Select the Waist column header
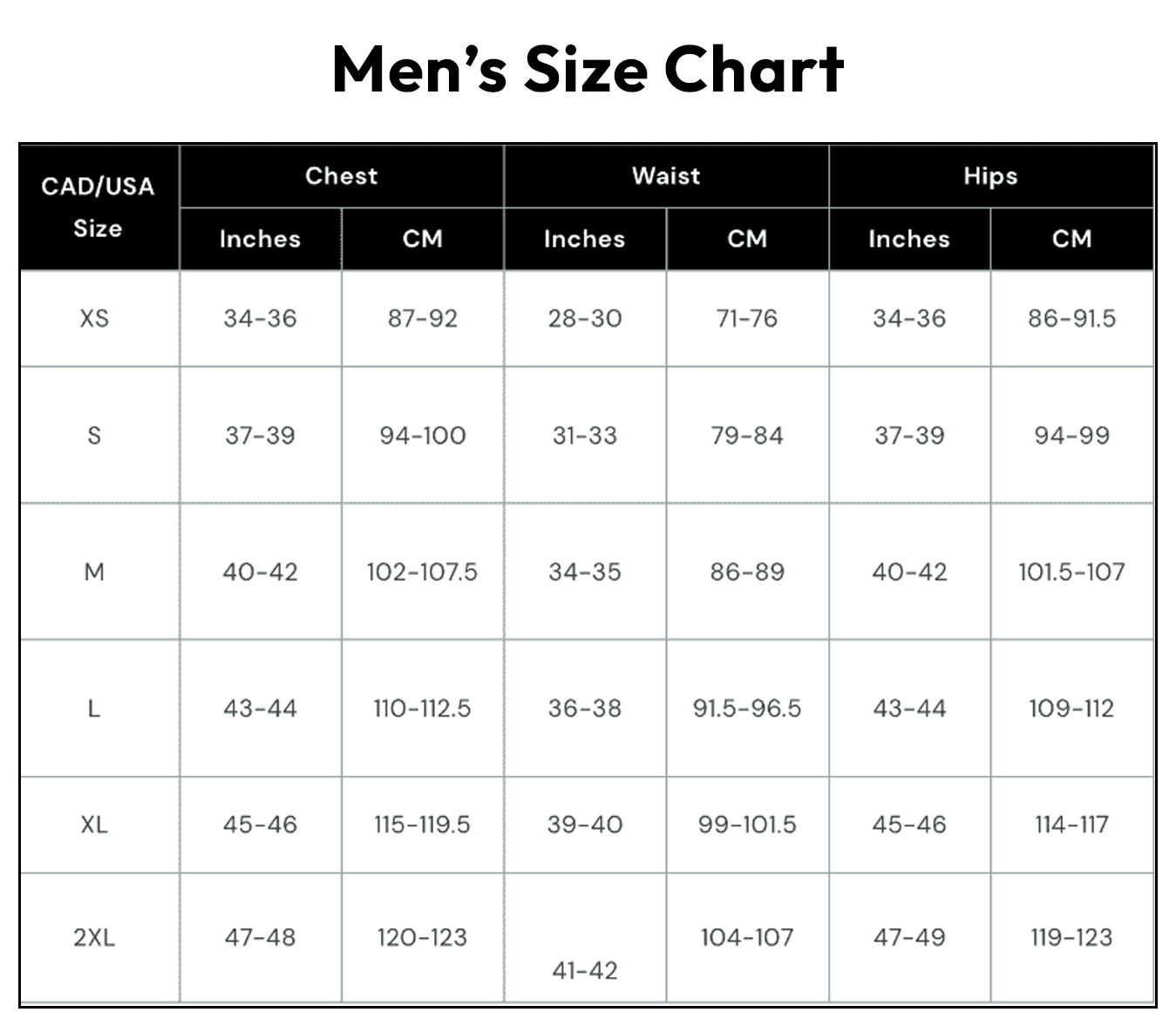Viewport: 1176px width, 1019px height. [x=666, y=176]
